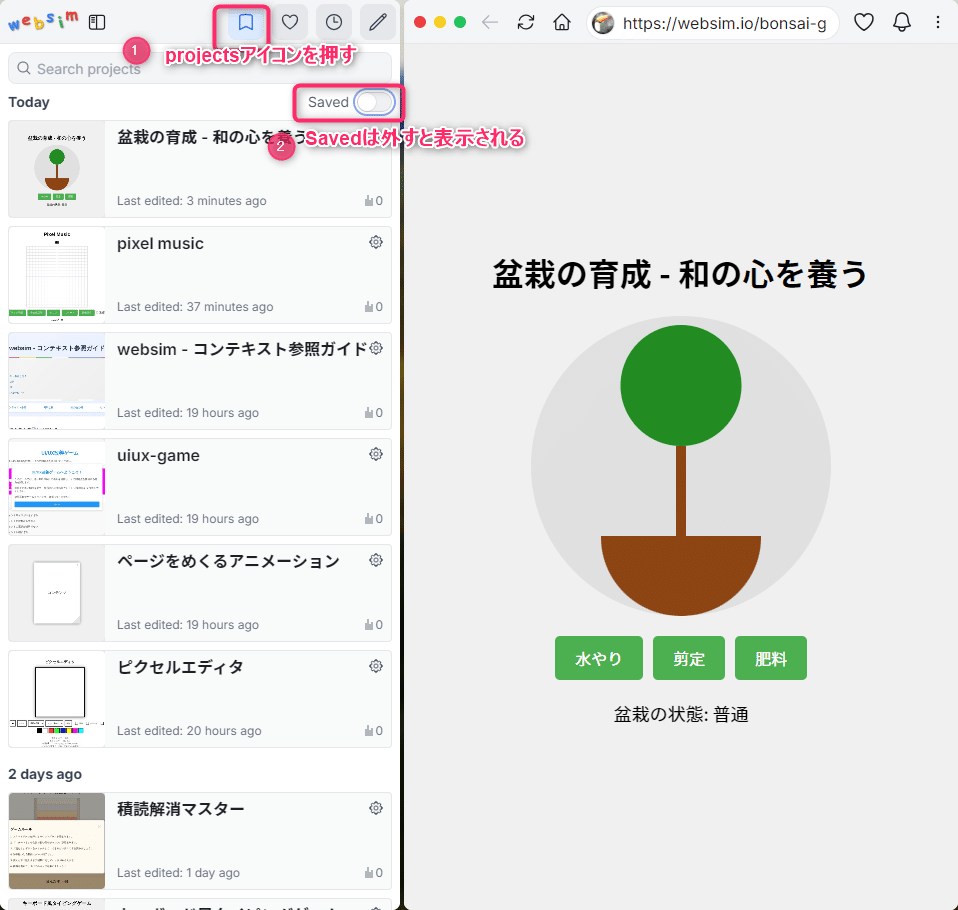The image size is (958, 910).
Task: Click the brown bonsai pot
Action: pos(681,574)
